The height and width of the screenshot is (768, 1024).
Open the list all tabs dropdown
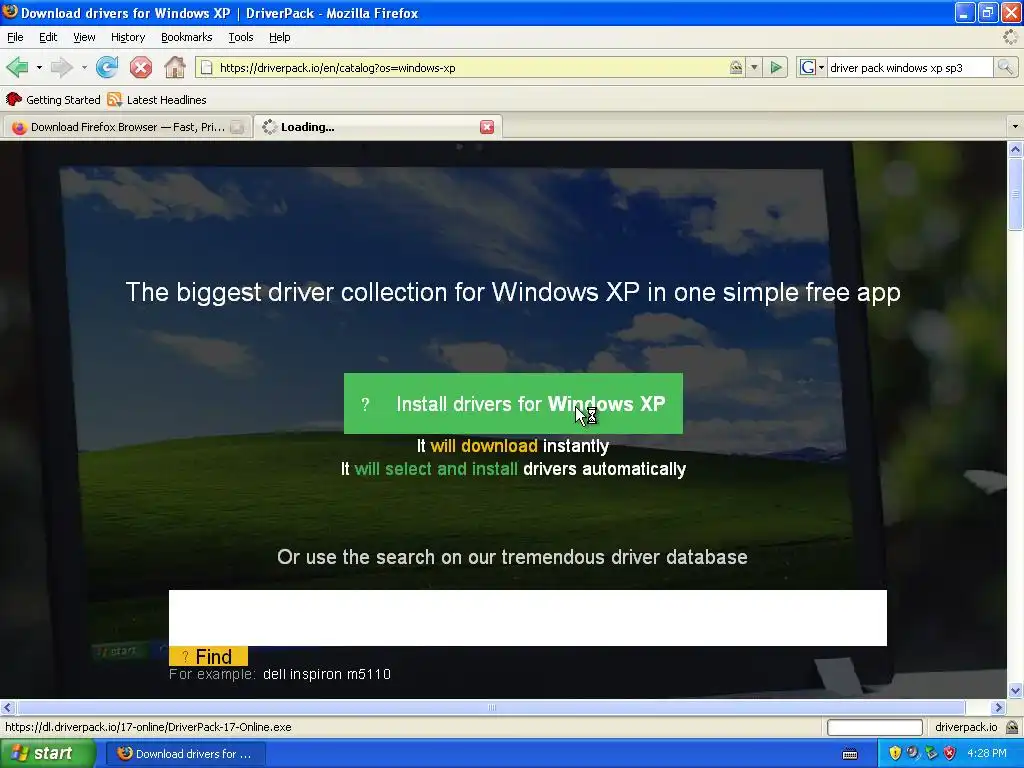[1015, 127]
